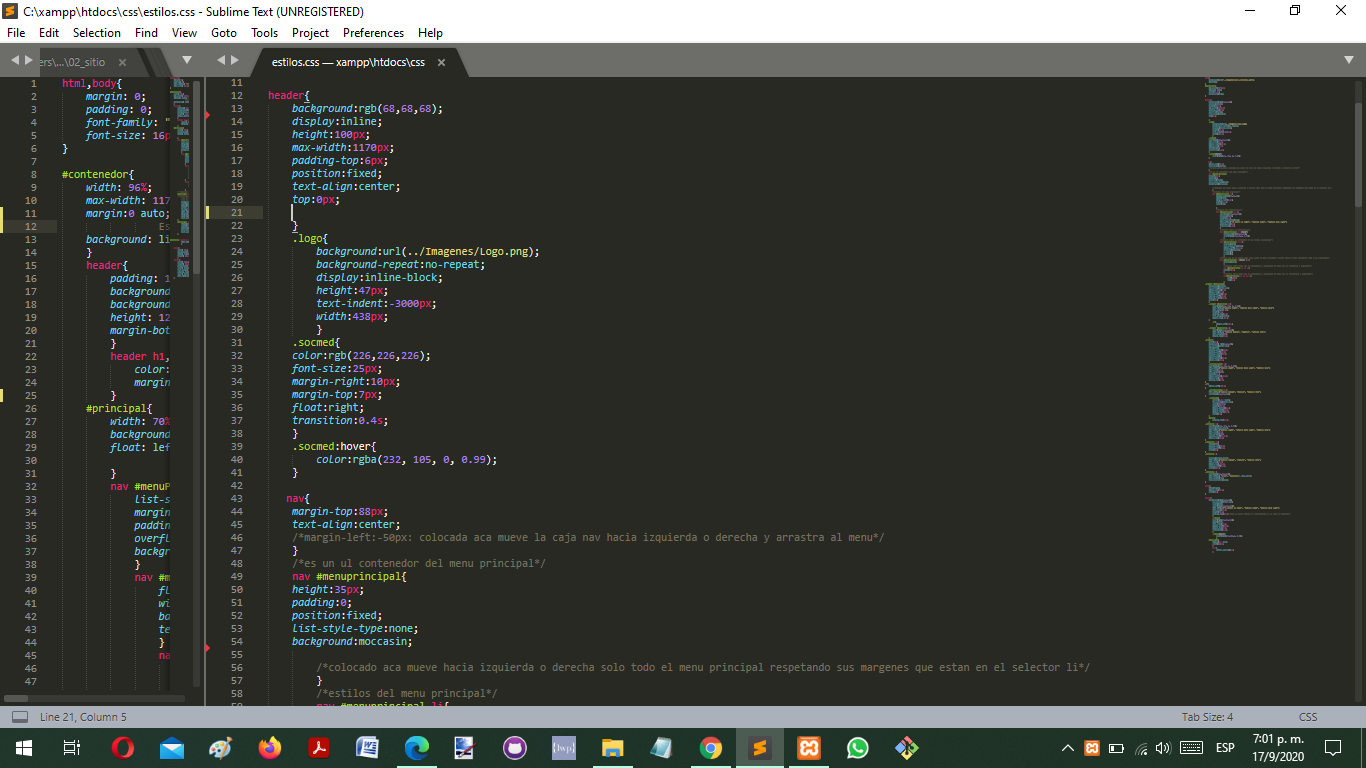Open WhatsApp from the taskbar
The height and width of the screenshot is (768, 1366).
(858, 748)
